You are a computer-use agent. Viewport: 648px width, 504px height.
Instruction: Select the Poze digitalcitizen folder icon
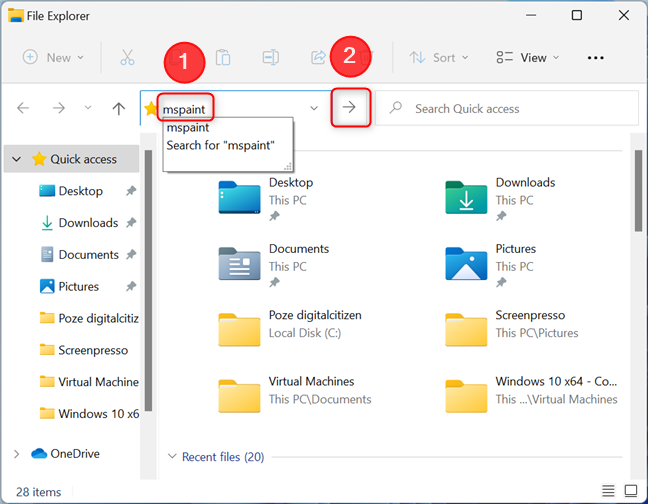click(239, 330)
